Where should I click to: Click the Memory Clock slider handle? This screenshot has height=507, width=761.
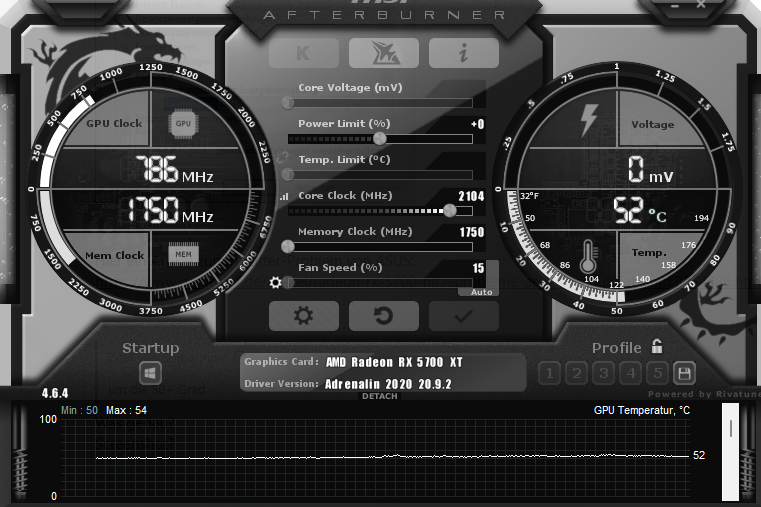tap(288, 246)
